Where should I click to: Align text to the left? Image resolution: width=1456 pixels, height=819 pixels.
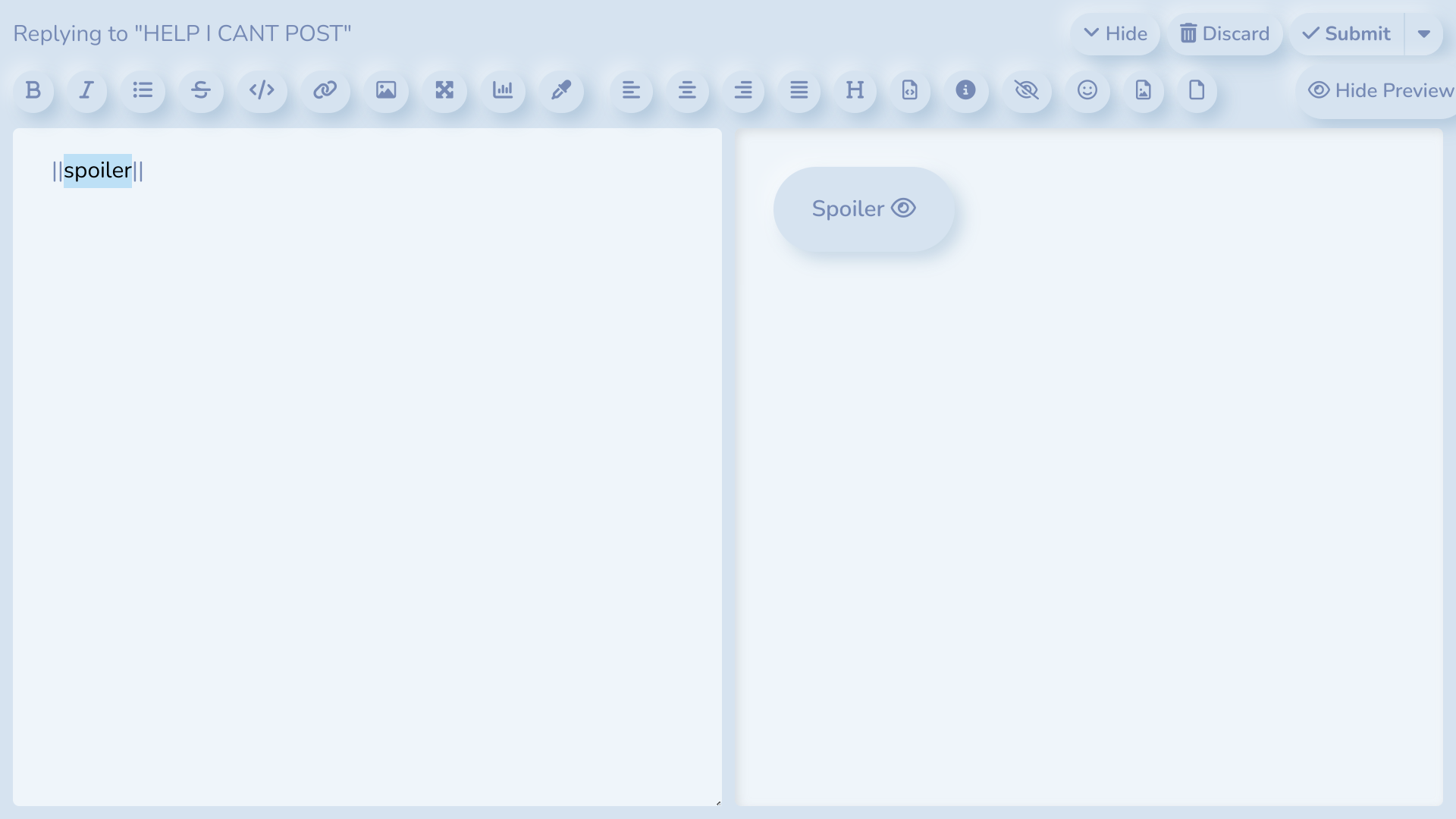coord(632,90)
